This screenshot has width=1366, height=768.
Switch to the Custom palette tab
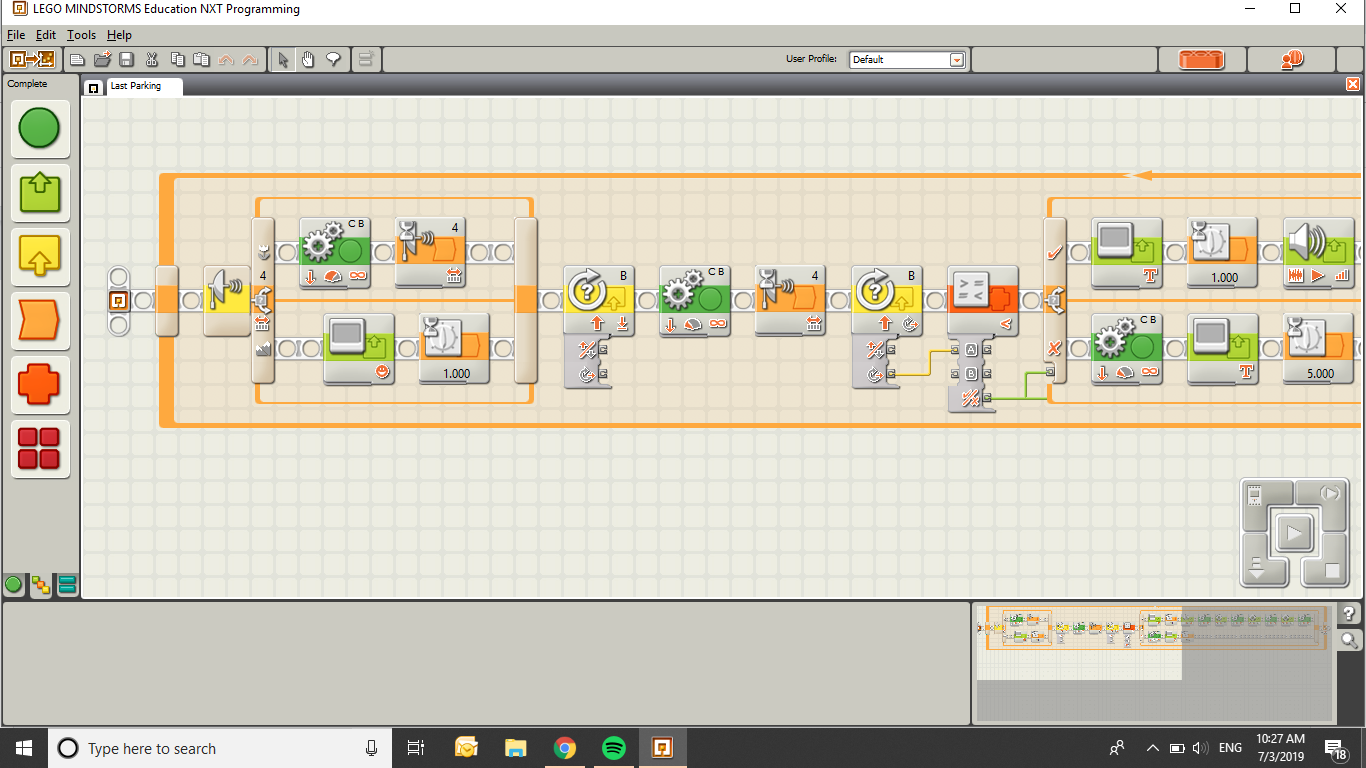point(67,585)
